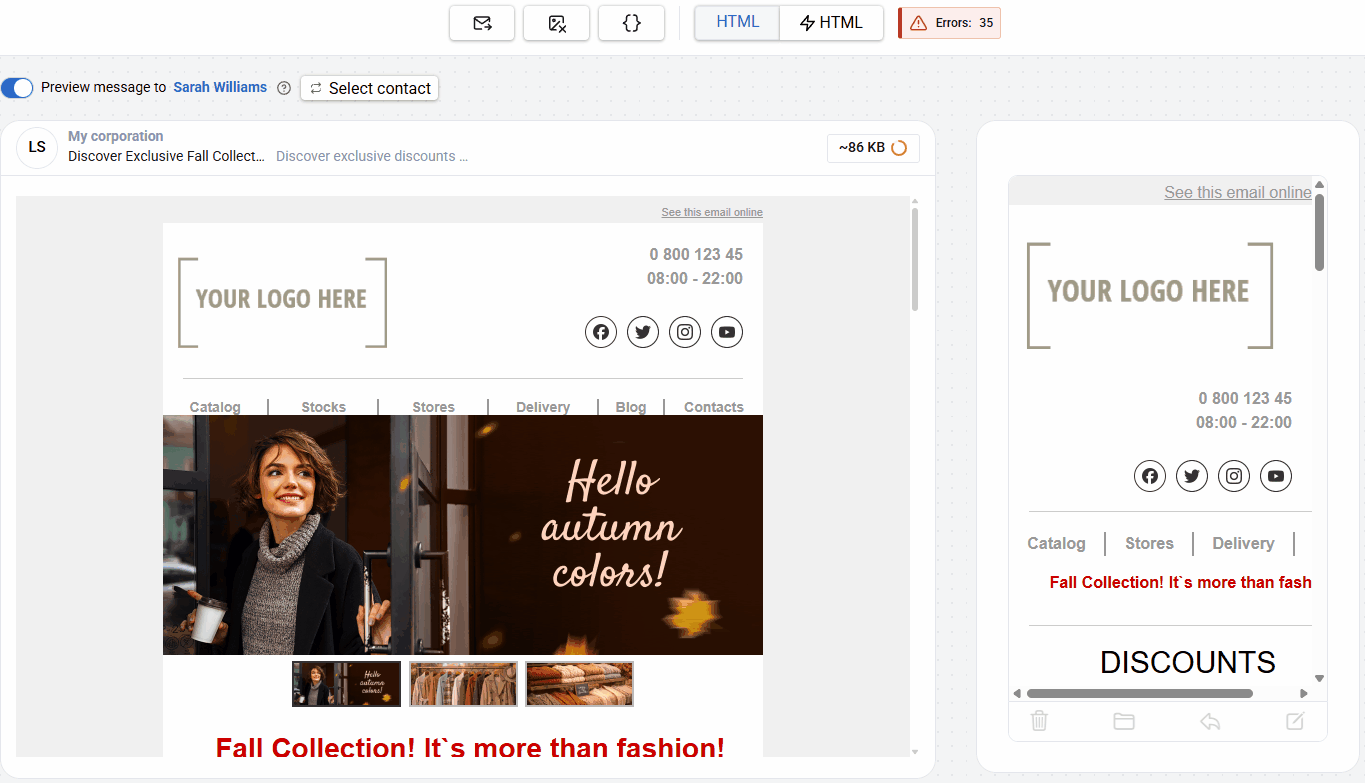This screenshot has width=1365, height=783.
Task: Click the Discover Exclusive Fall Collect subject line
Action: click(166, 156)
